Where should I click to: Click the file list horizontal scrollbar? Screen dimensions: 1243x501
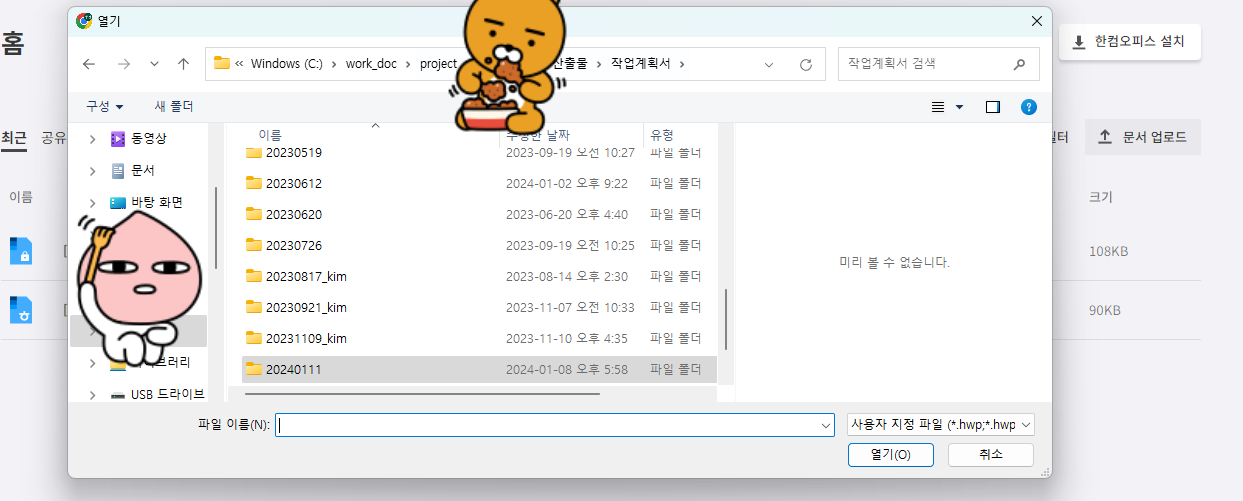[x=421, y=394]
